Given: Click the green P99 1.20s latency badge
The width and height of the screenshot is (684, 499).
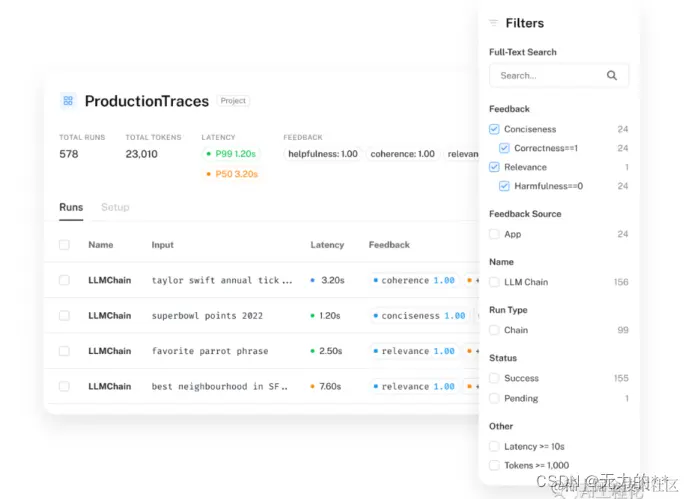Looking at the screenshot, I should 231,154.
